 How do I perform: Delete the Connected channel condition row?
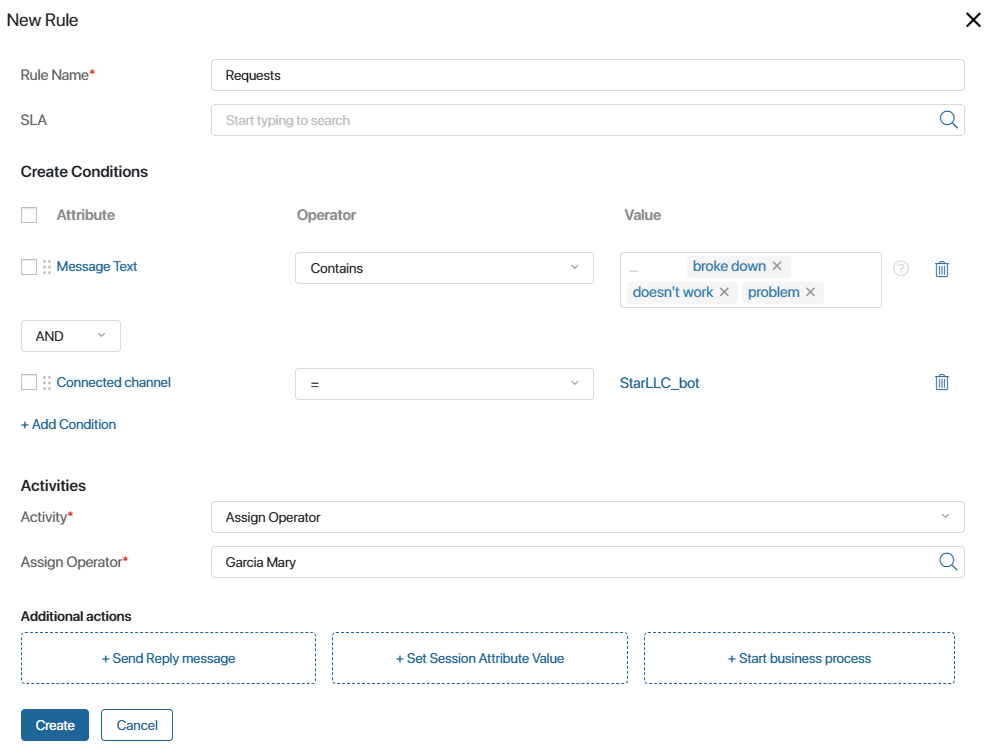click(942, 382)
